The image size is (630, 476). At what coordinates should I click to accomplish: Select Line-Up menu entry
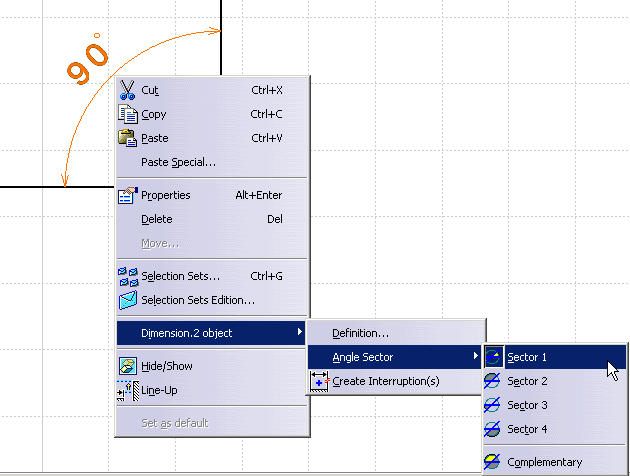click(212, 390)
